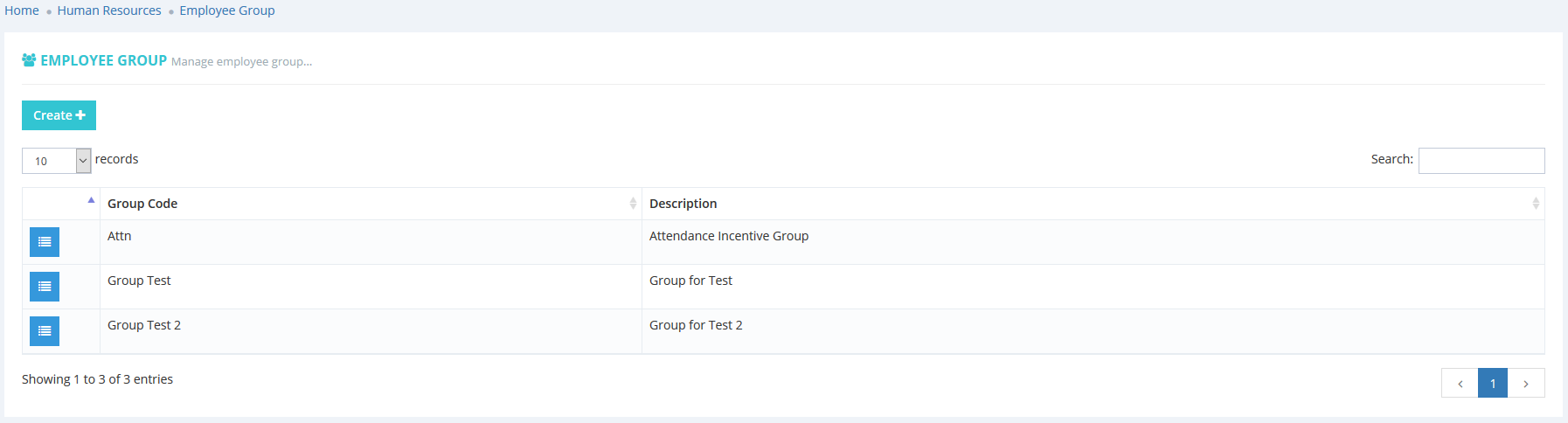The height and width of the screenshot is (423, 1568).
Task: Go to Home breadcrumb link
Action: (x=22, y=10)
